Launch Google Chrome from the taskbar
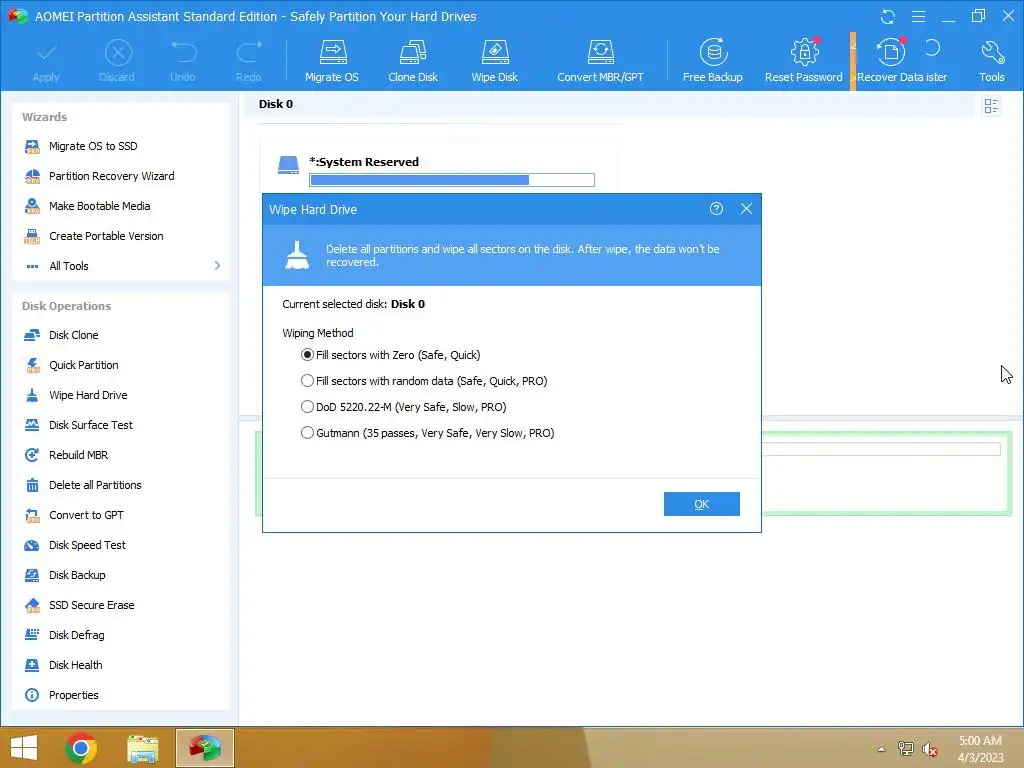The image size is (1024, 768). tap(81, 748)
